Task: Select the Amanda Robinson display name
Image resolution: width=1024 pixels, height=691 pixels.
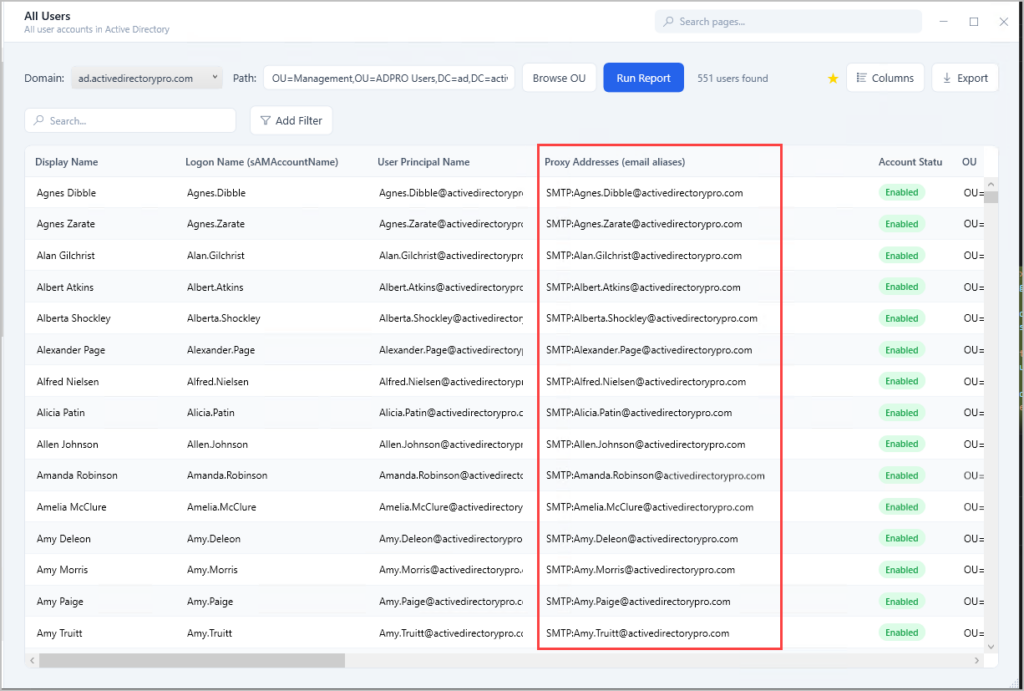Action: pyautogui.click(x=77, y=475)
